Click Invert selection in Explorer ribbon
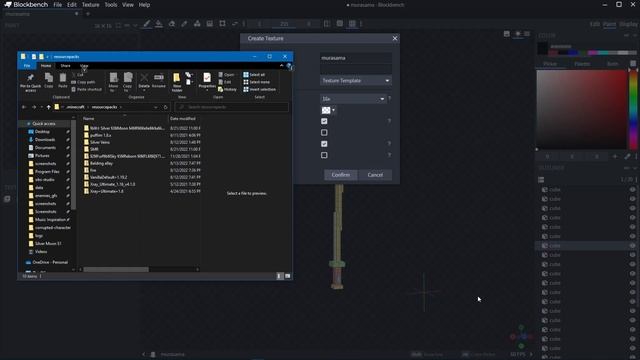Image resolution: width=640 pixels, height=360 pixels. (260, 89)
